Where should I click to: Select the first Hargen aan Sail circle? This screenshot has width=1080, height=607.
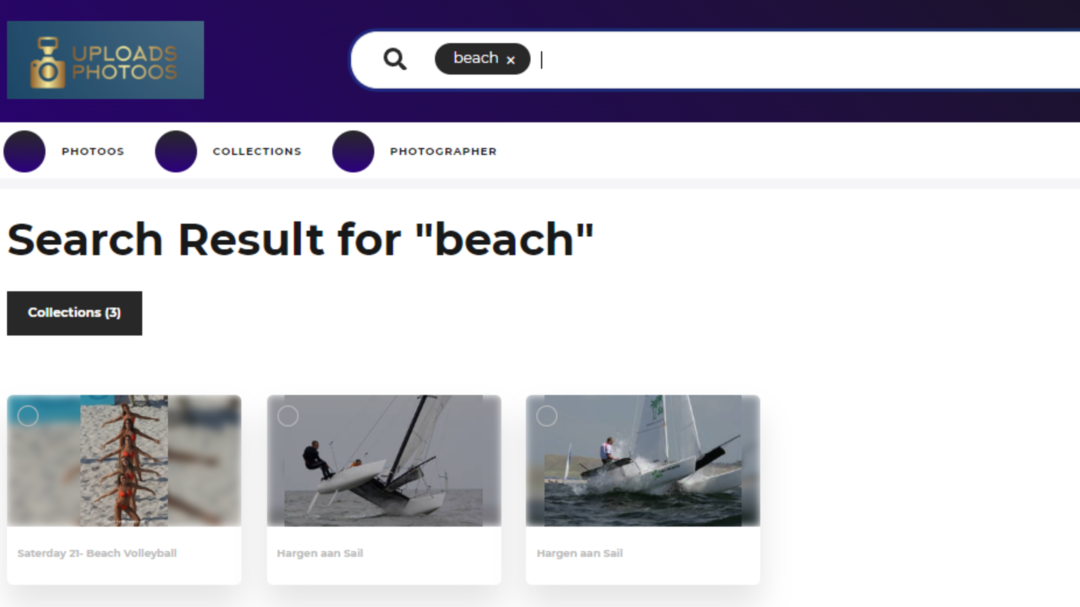(x=288, y=415)
